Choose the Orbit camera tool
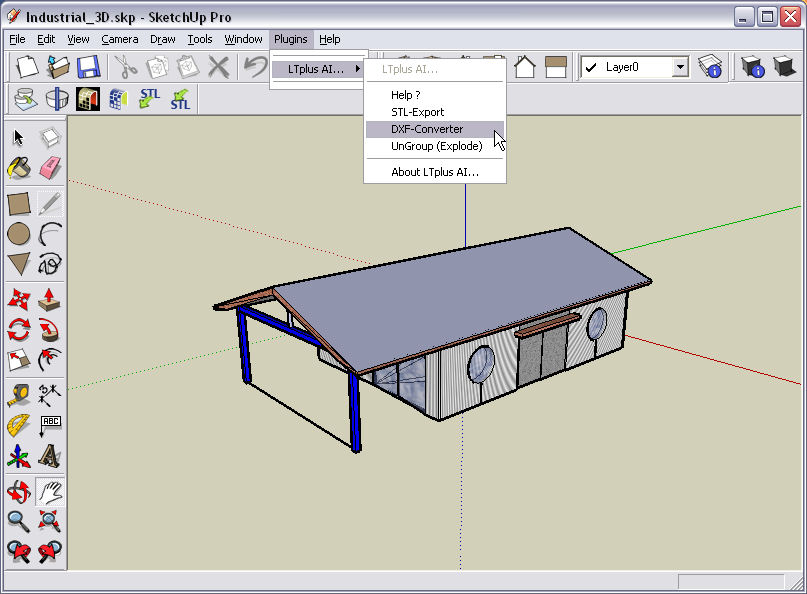 point(19,491)
